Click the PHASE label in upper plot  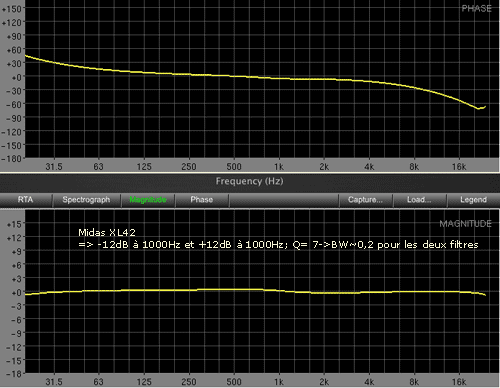tap(477, 9)
